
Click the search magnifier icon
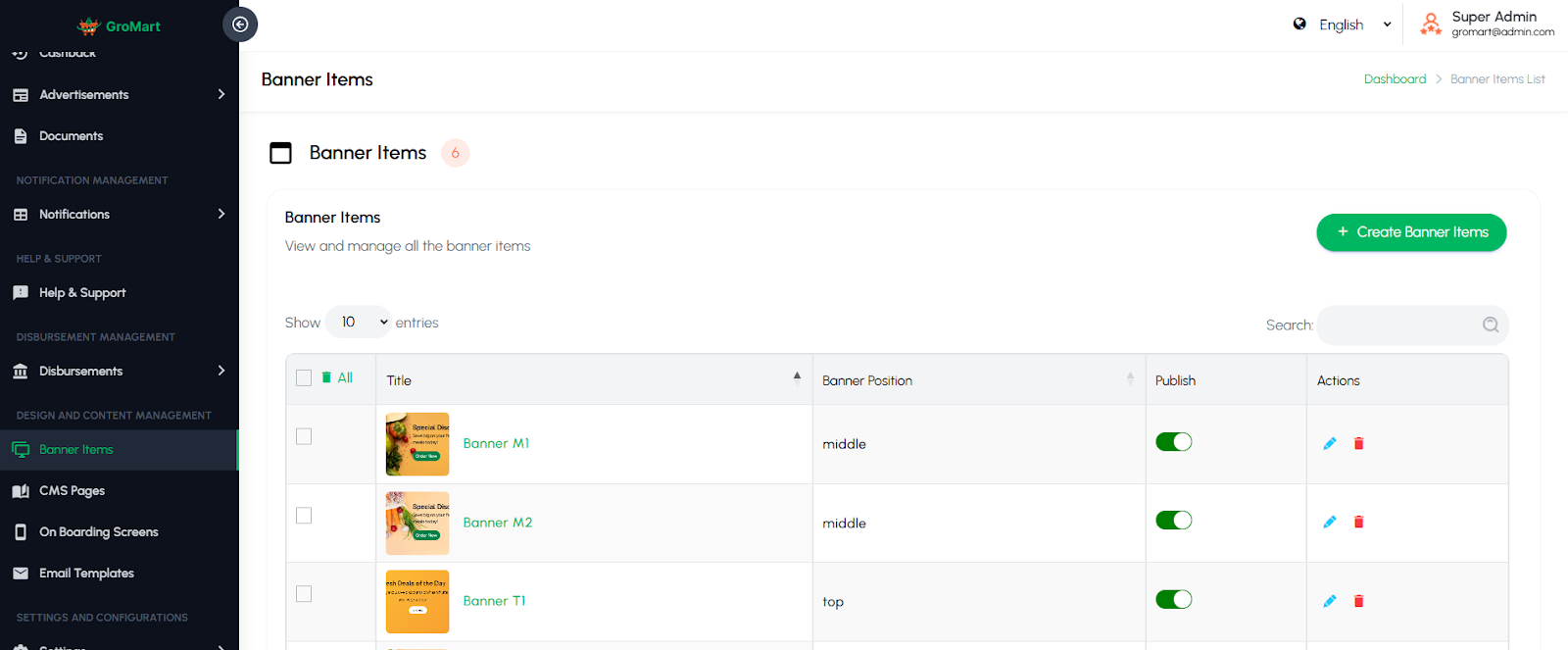coord(1490,325)
